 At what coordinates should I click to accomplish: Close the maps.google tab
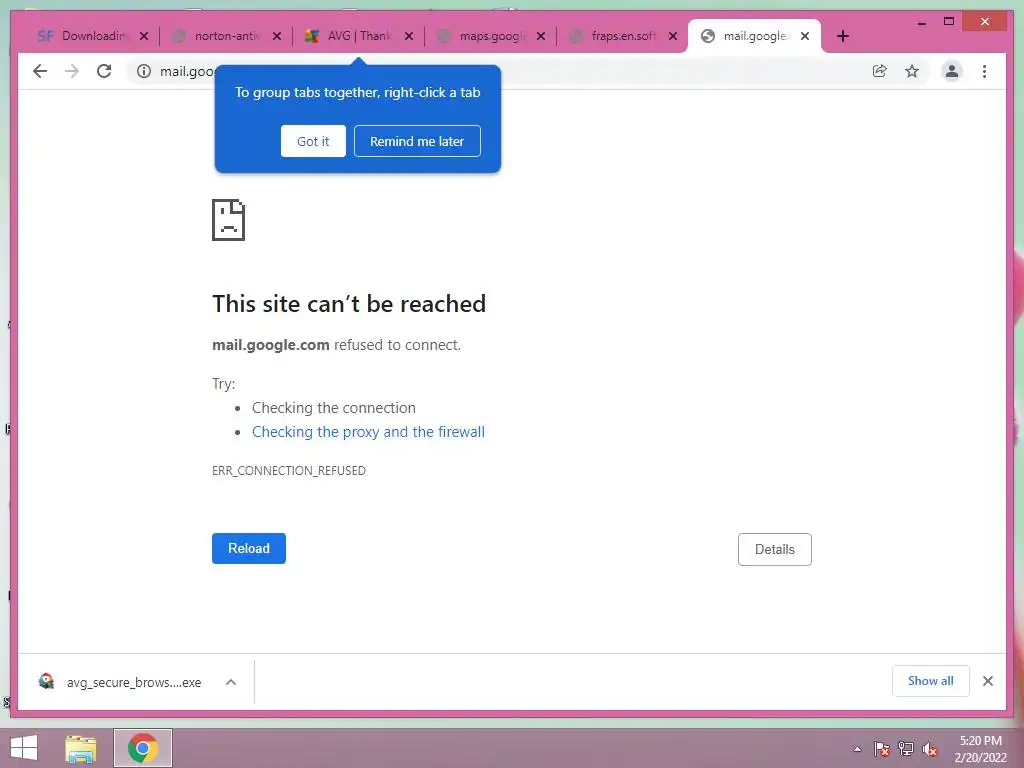pyautogui.click(x=541, y=36)
